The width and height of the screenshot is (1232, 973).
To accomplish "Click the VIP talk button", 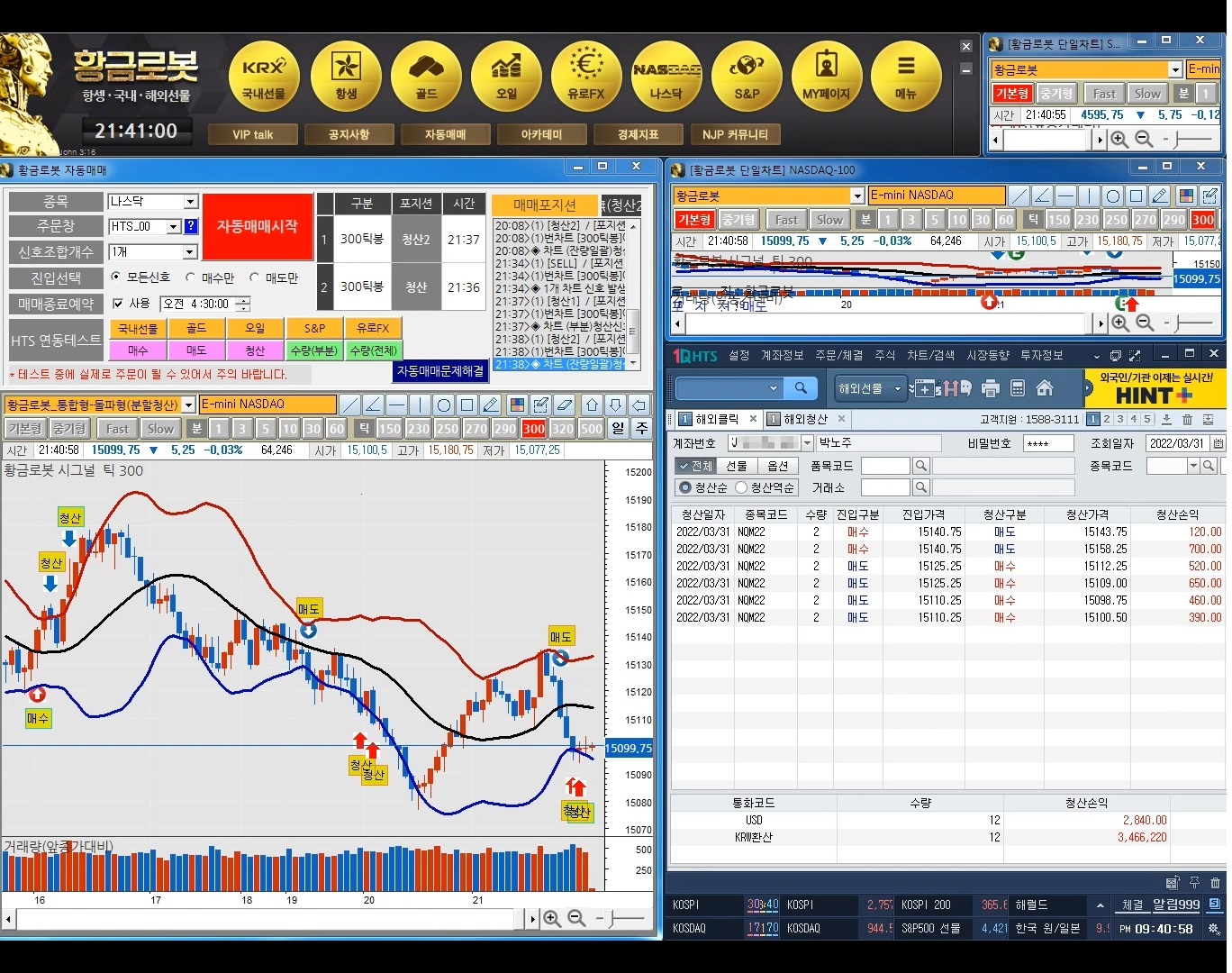I will [x=252, y=134].
